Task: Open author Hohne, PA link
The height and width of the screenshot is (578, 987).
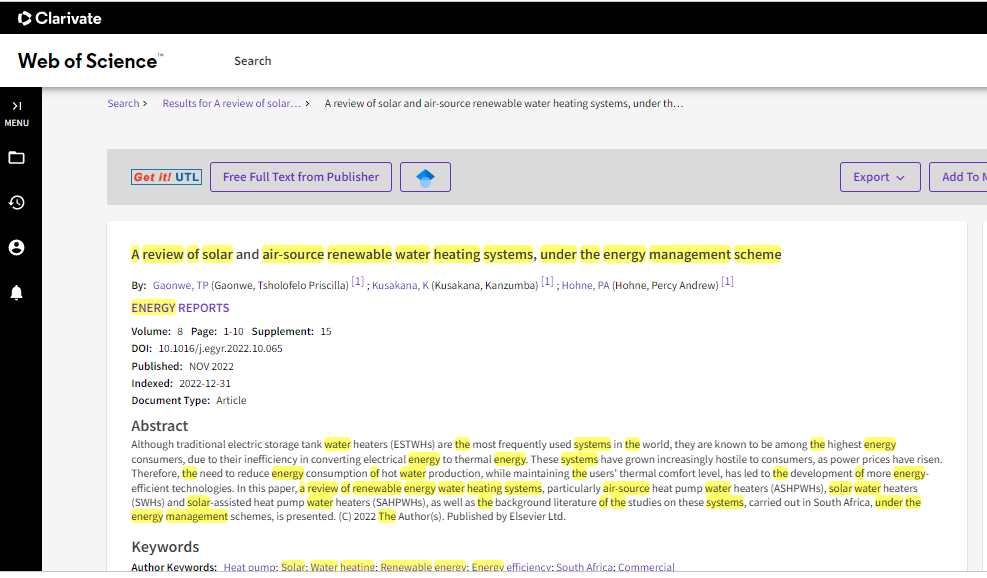Action: pyautogui.click(x=584, y=286)
